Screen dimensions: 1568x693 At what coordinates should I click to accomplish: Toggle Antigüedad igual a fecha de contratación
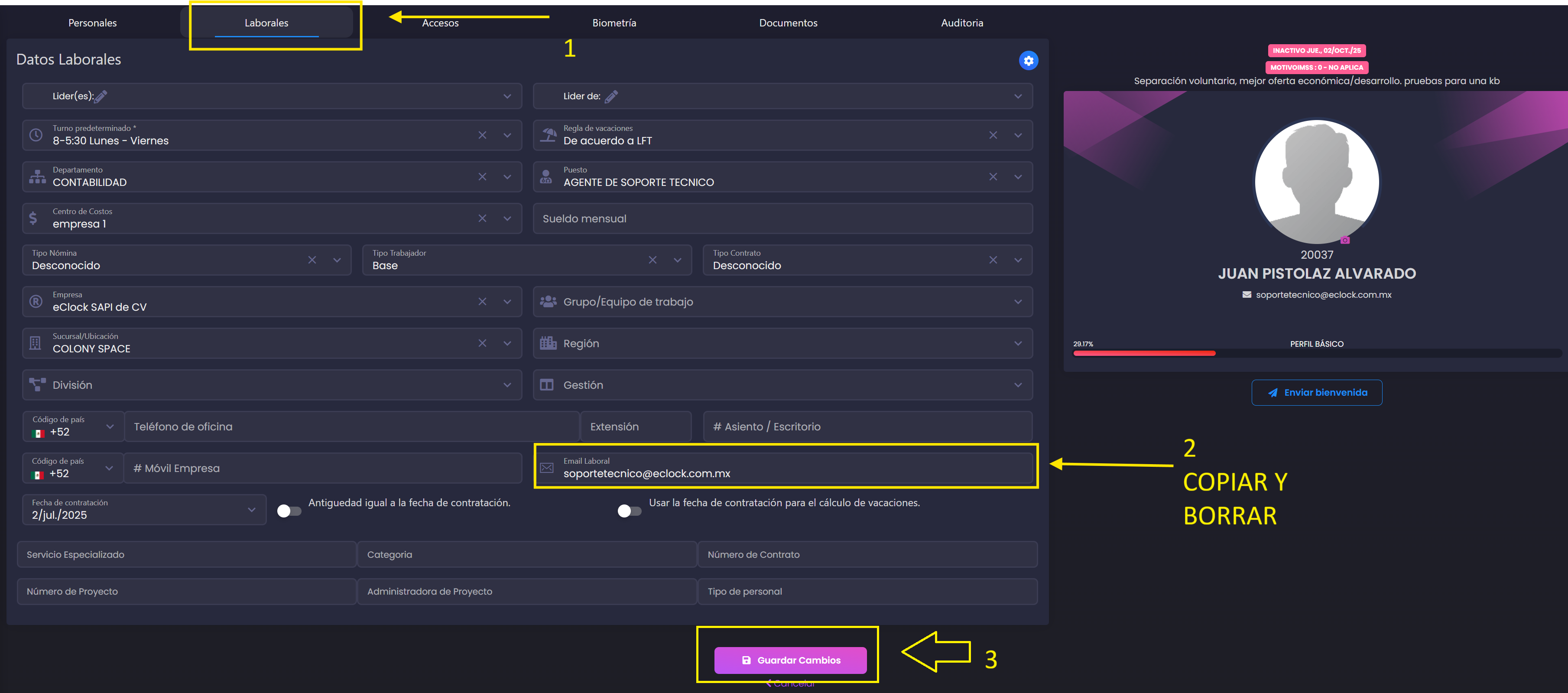pos(289,511)
